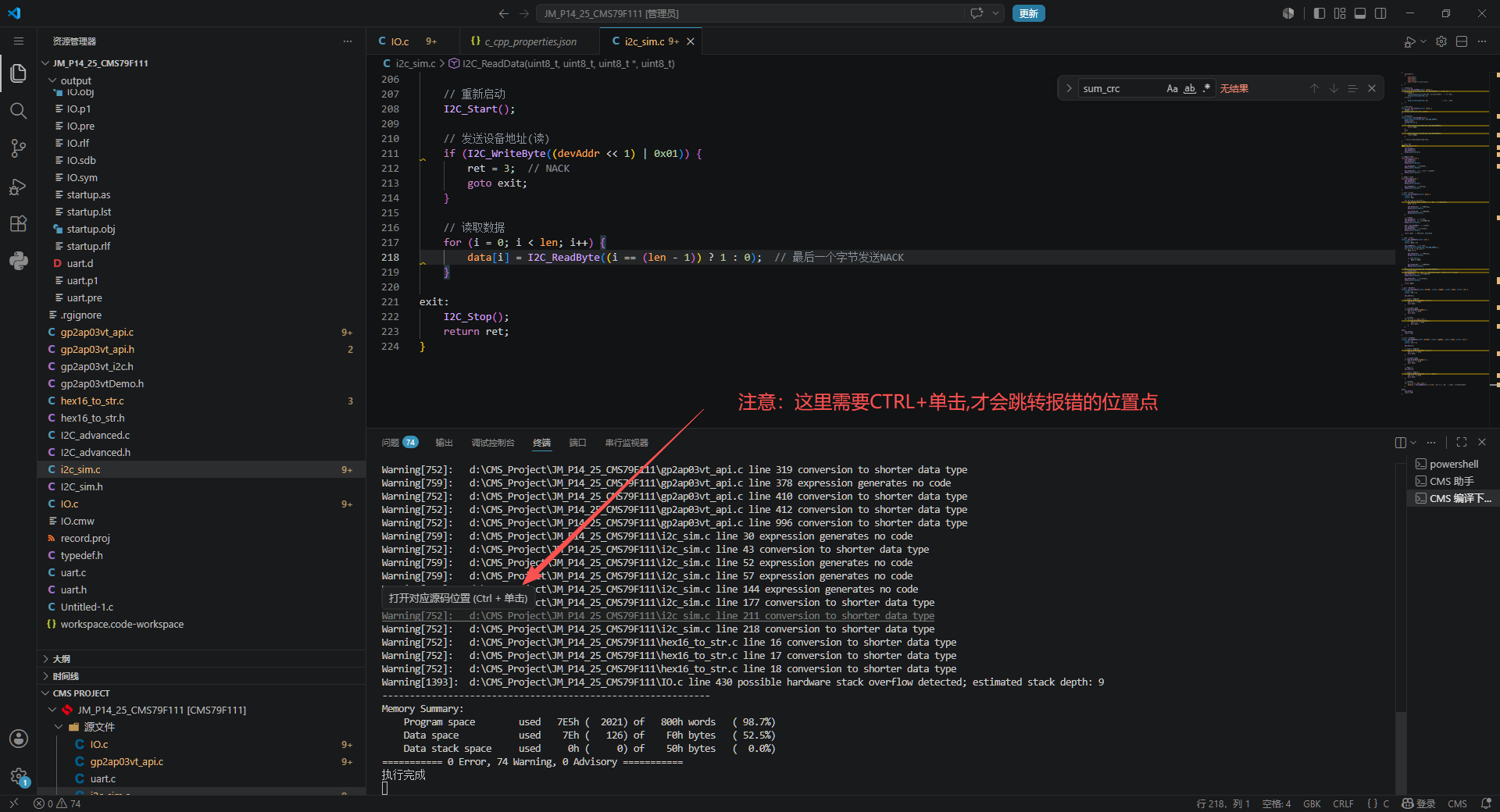1500x812 pixels.
Task: Open the Search view in activity bar
Action: [x=19, y=111]
